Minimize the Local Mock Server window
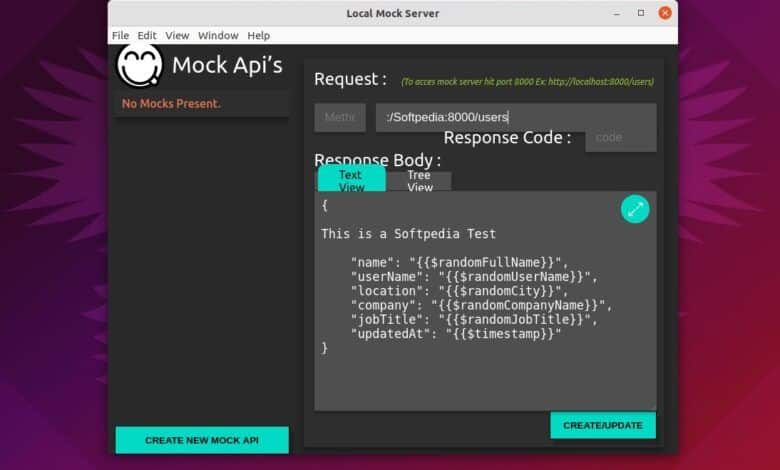Viewport: 780px width, 470px height. pyautogui.click(x=617, y=13)
